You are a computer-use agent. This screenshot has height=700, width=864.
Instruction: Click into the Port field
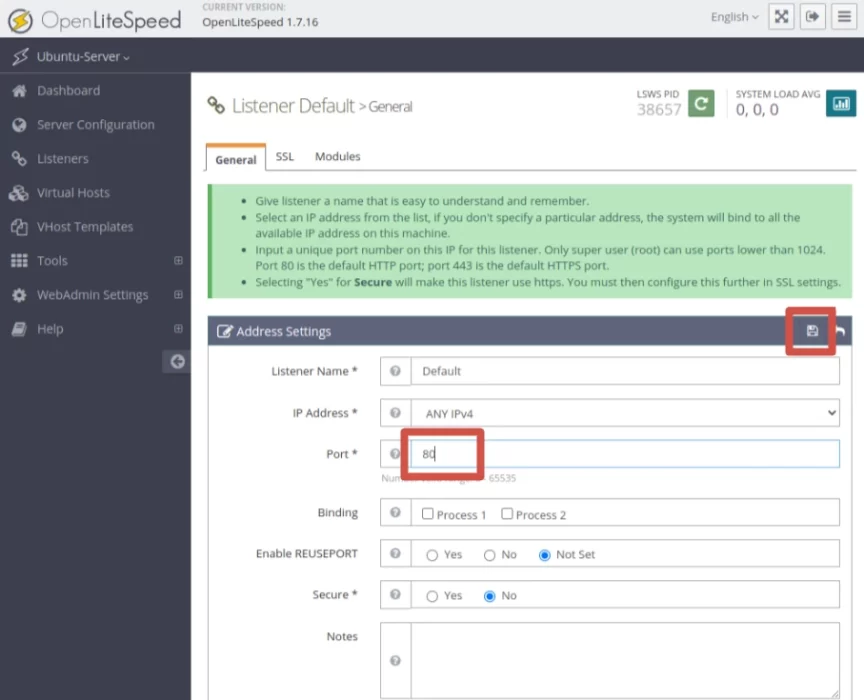point(625,454)
